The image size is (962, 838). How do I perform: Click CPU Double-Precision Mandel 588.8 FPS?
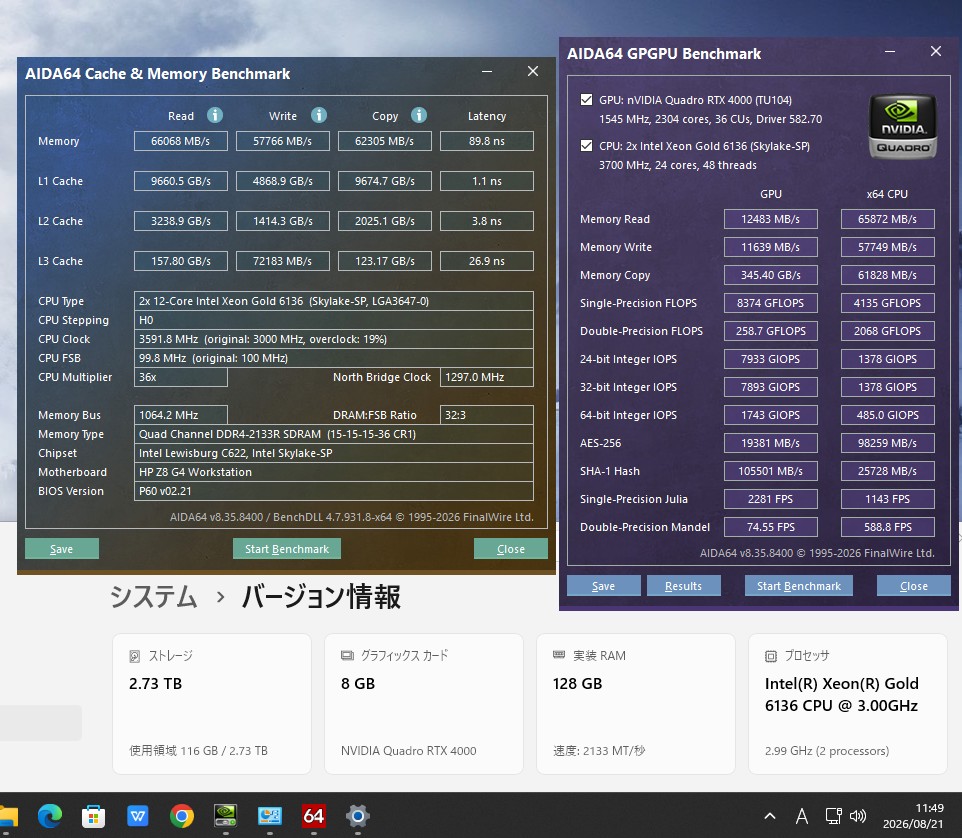click(x=888, y=527)
